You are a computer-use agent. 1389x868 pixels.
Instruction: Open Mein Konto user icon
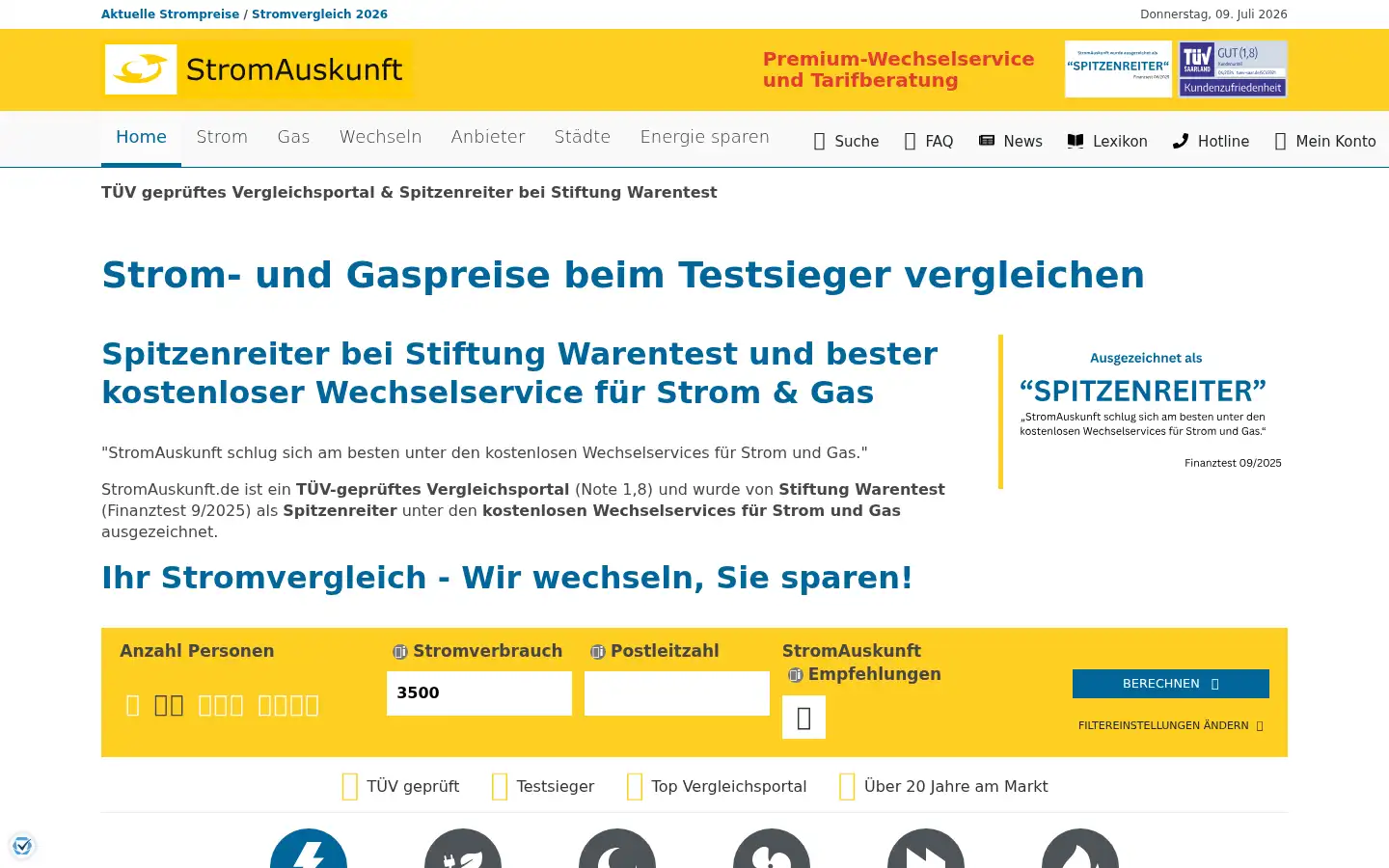click(x=1280, y=142)
